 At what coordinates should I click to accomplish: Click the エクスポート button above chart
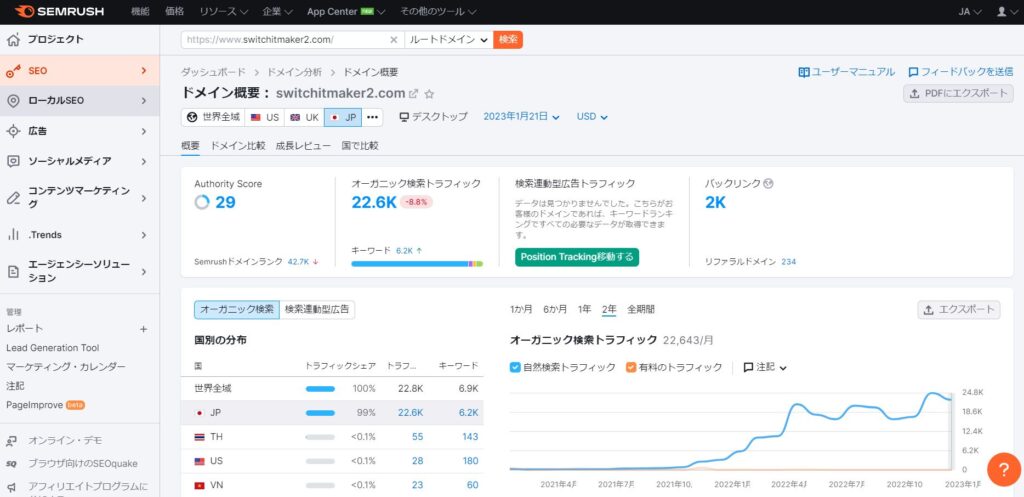coord(959,310)
